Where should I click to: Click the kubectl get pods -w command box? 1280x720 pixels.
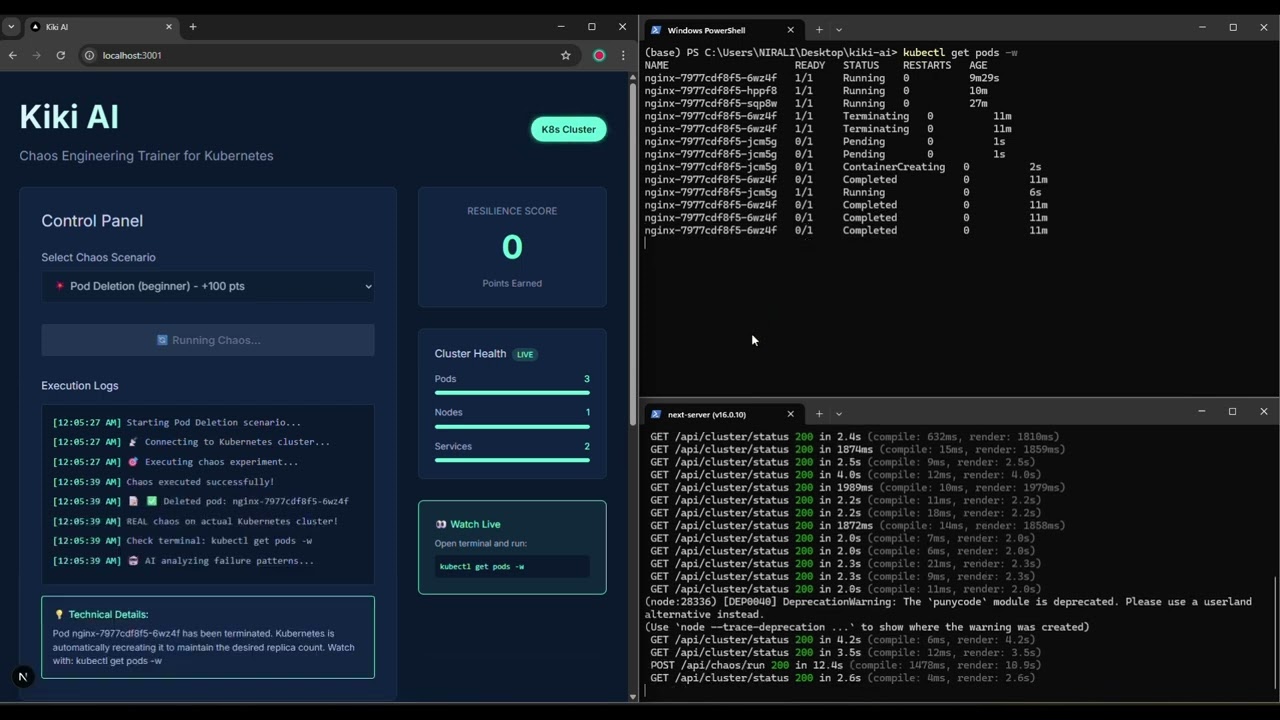(x=512, y=566)
